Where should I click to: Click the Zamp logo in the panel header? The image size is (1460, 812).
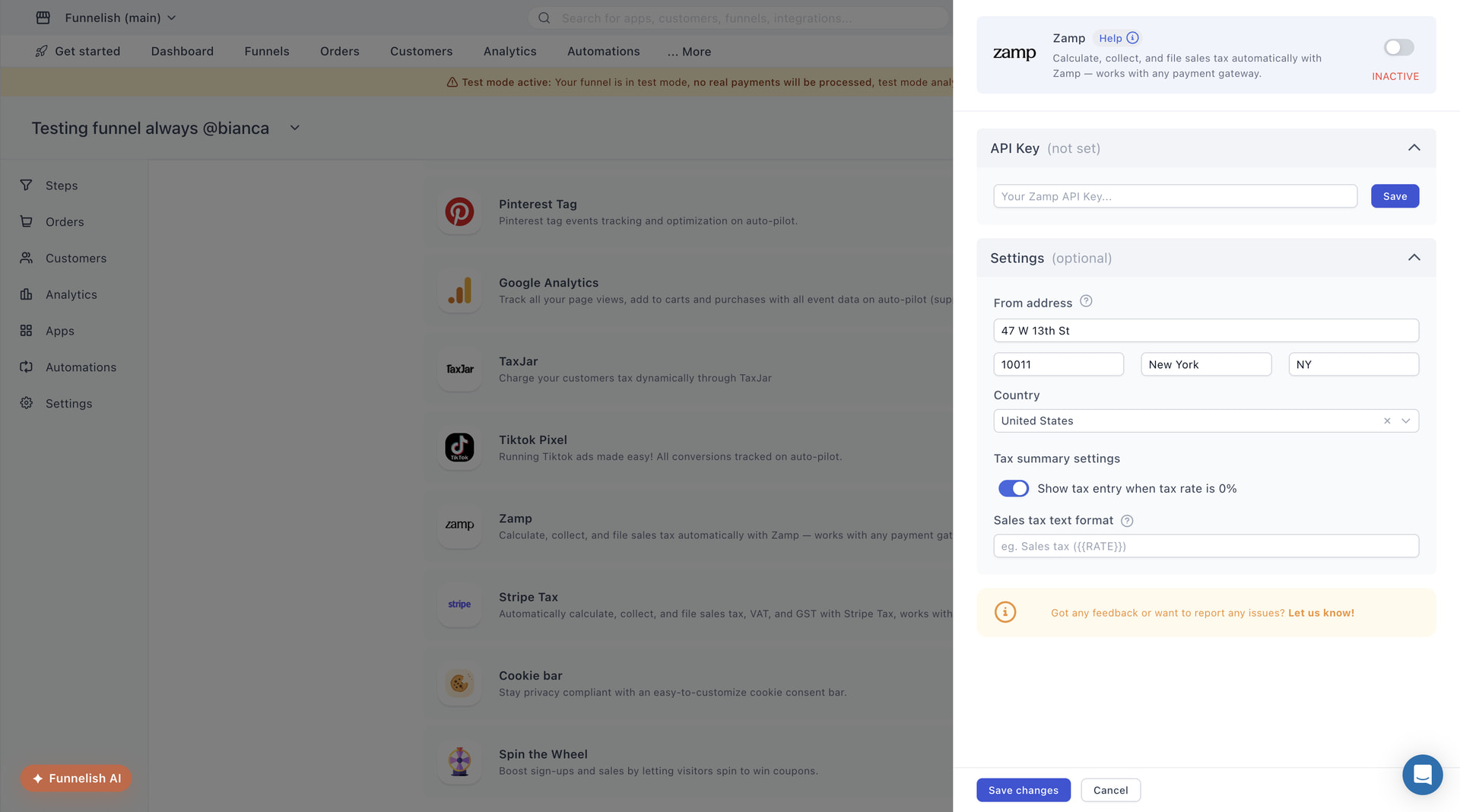coord(1014,53)
